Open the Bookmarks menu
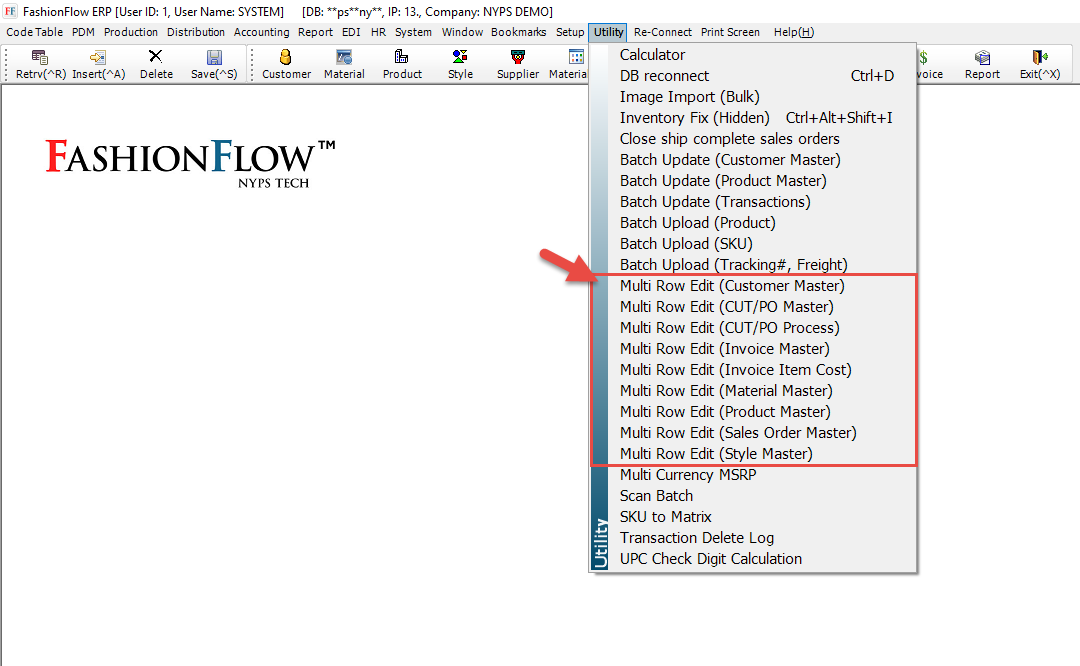The image size is (1080, 666). pos(518,32)
